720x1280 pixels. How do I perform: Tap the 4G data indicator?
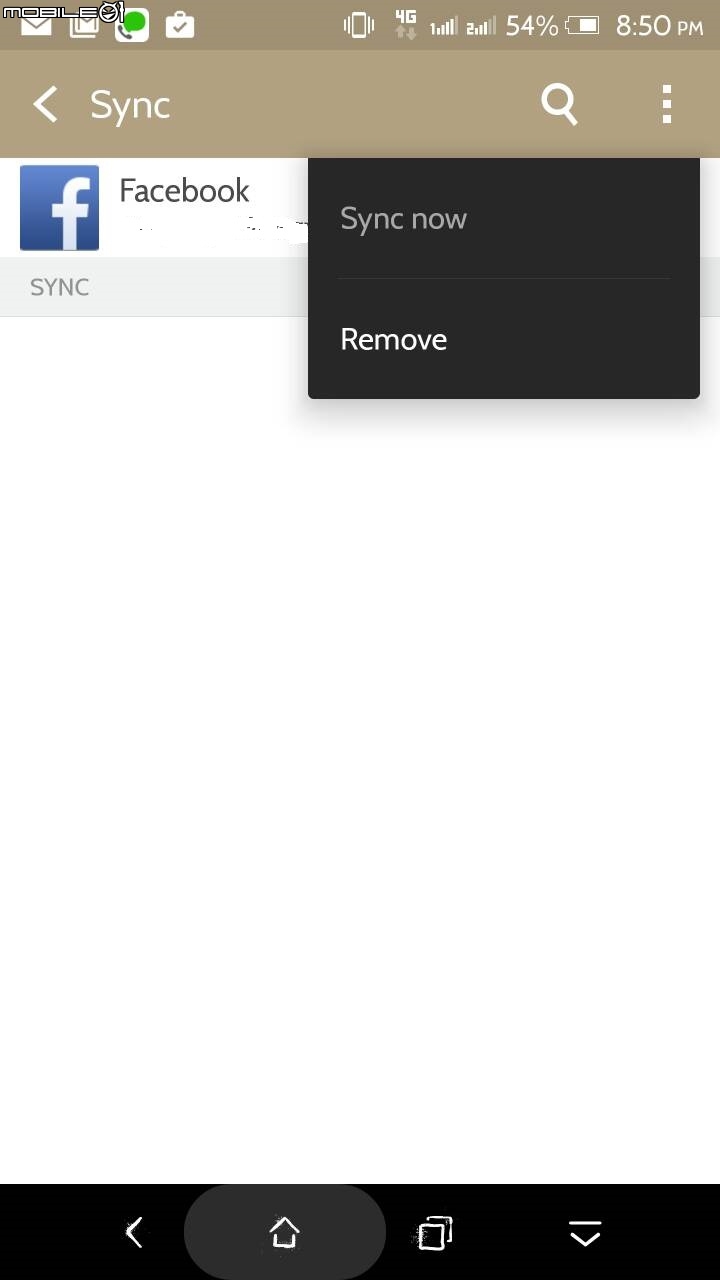pos(405,25)
